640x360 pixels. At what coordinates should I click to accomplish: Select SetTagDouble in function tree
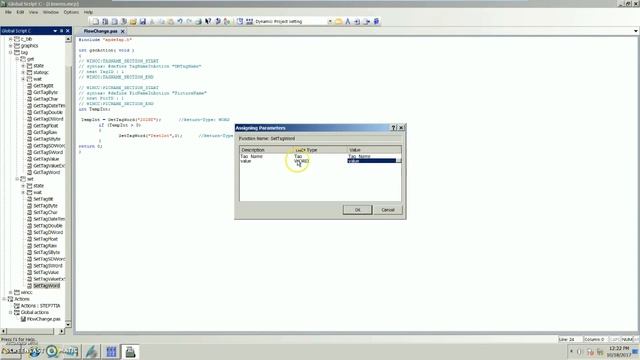[x=48, y=226]
